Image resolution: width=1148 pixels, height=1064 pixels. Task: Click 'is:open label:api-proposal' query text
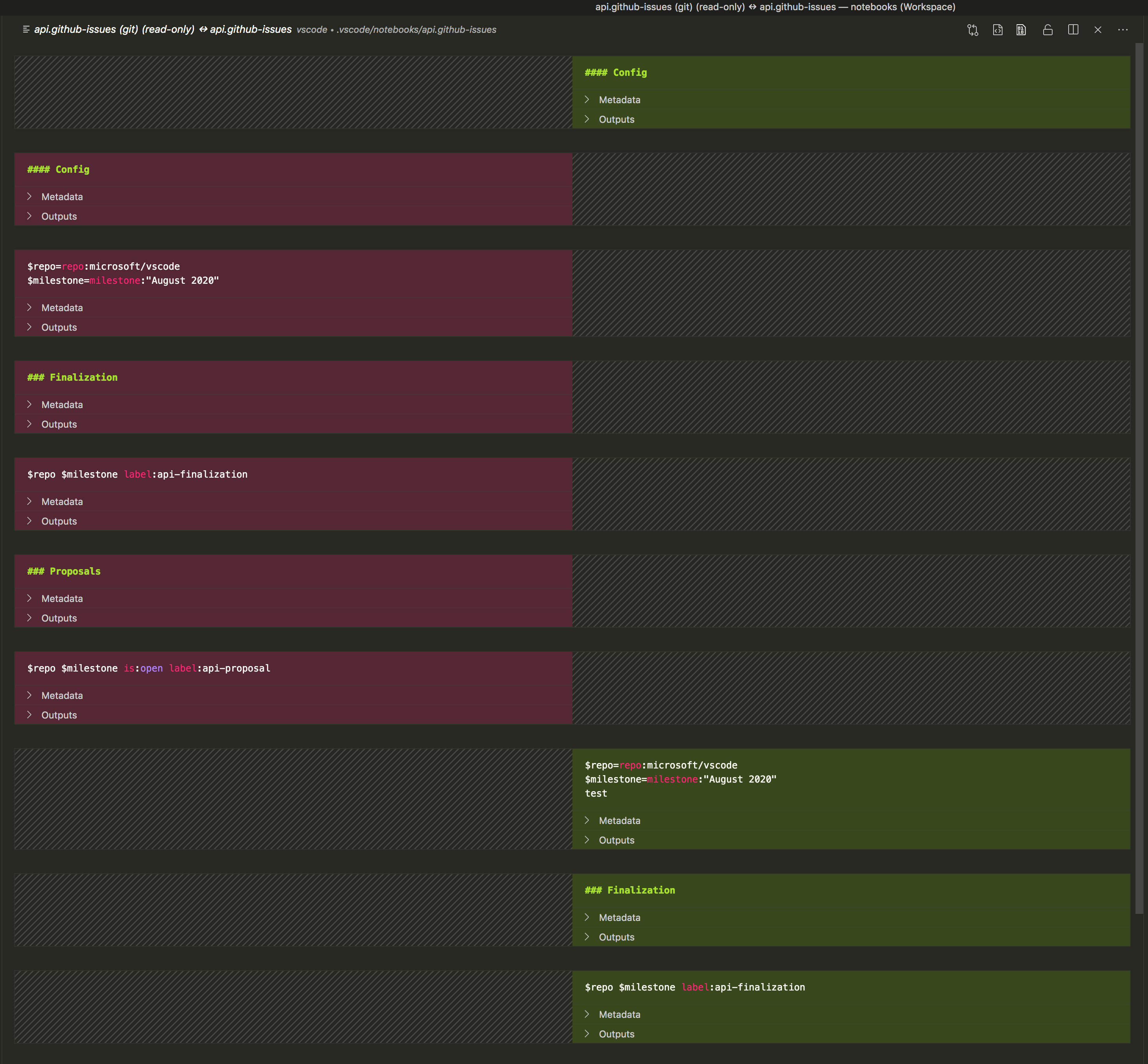[197, 668]
